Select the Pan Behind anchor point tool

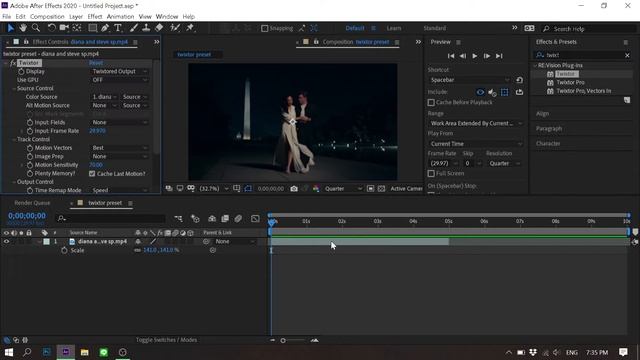click(x=77, y=28)
